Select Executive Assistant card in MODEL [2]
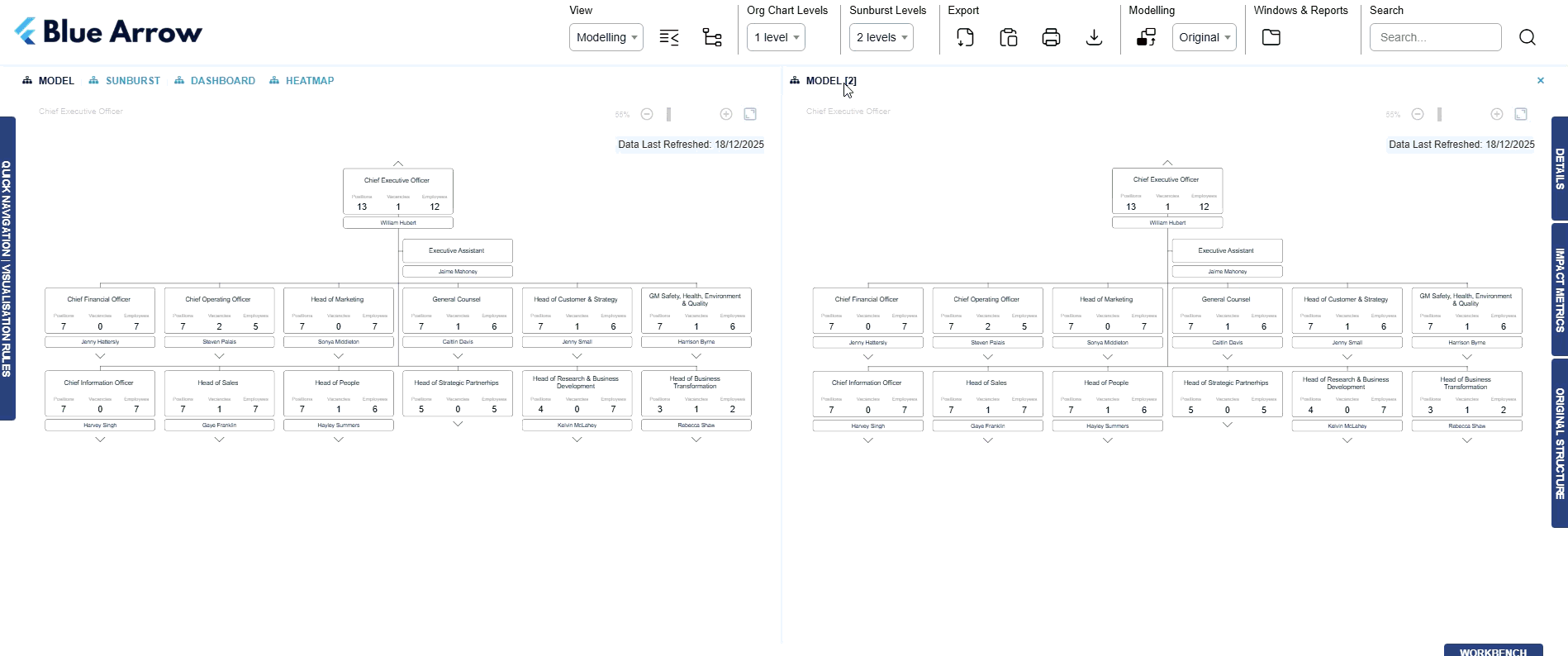The height and width of the screenshot is (656, 1568). pyautogui.click(x=1227, y=250)
